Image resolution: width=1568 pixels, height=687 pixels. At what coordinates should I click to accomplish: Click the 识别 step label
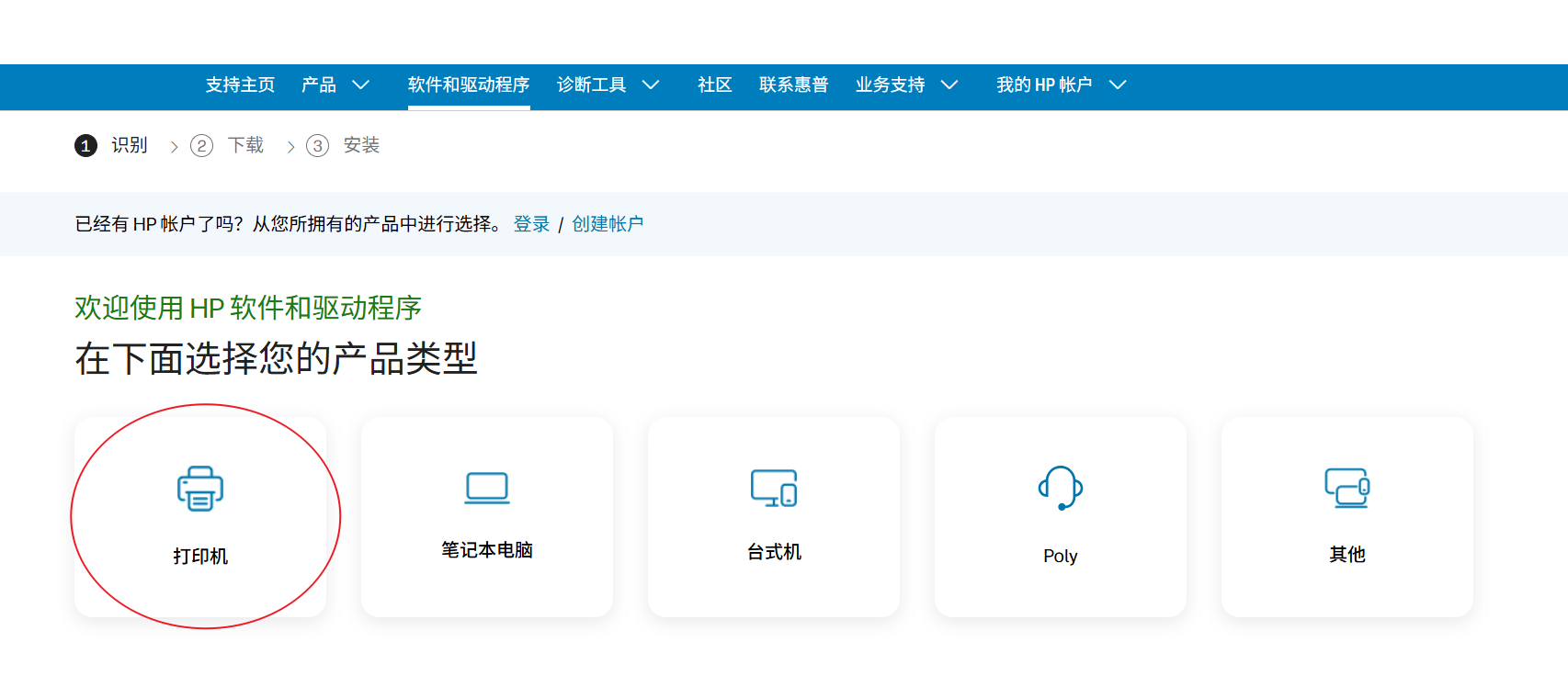[x=130, y=145]
